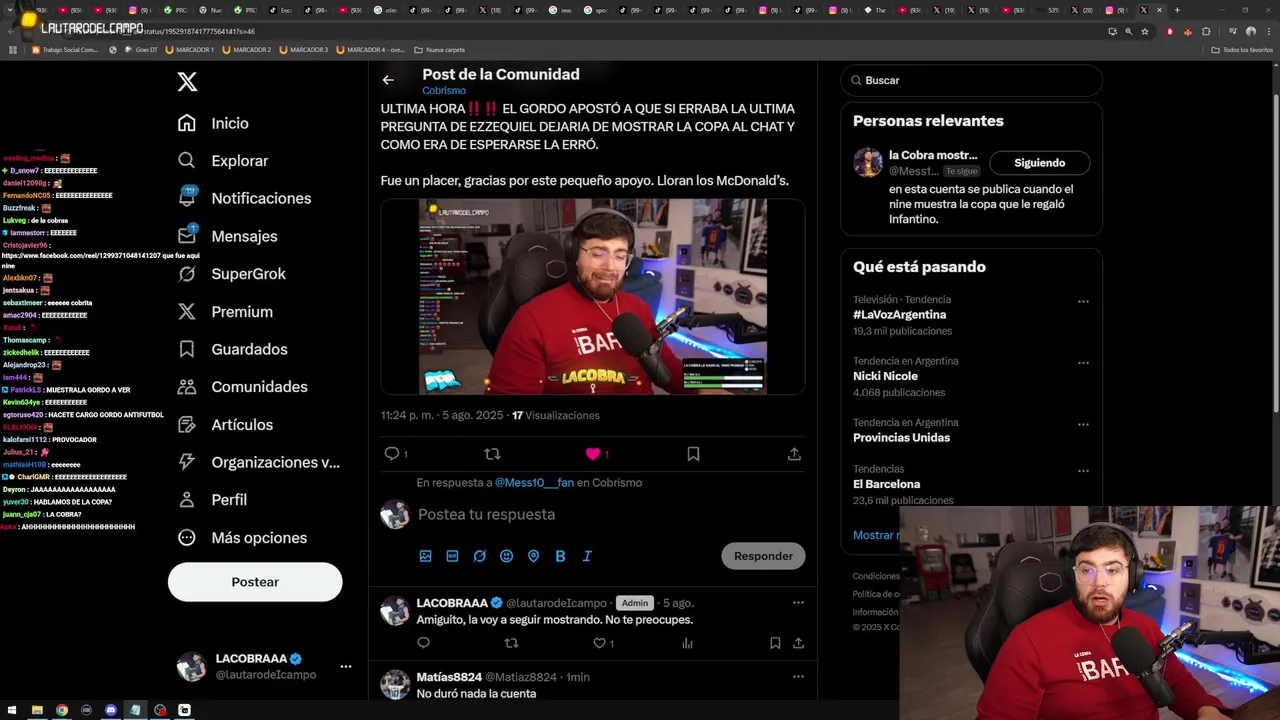Open Todos los favoritos folder
This screenshot has height=720, width=1280.
(1242, 50)
